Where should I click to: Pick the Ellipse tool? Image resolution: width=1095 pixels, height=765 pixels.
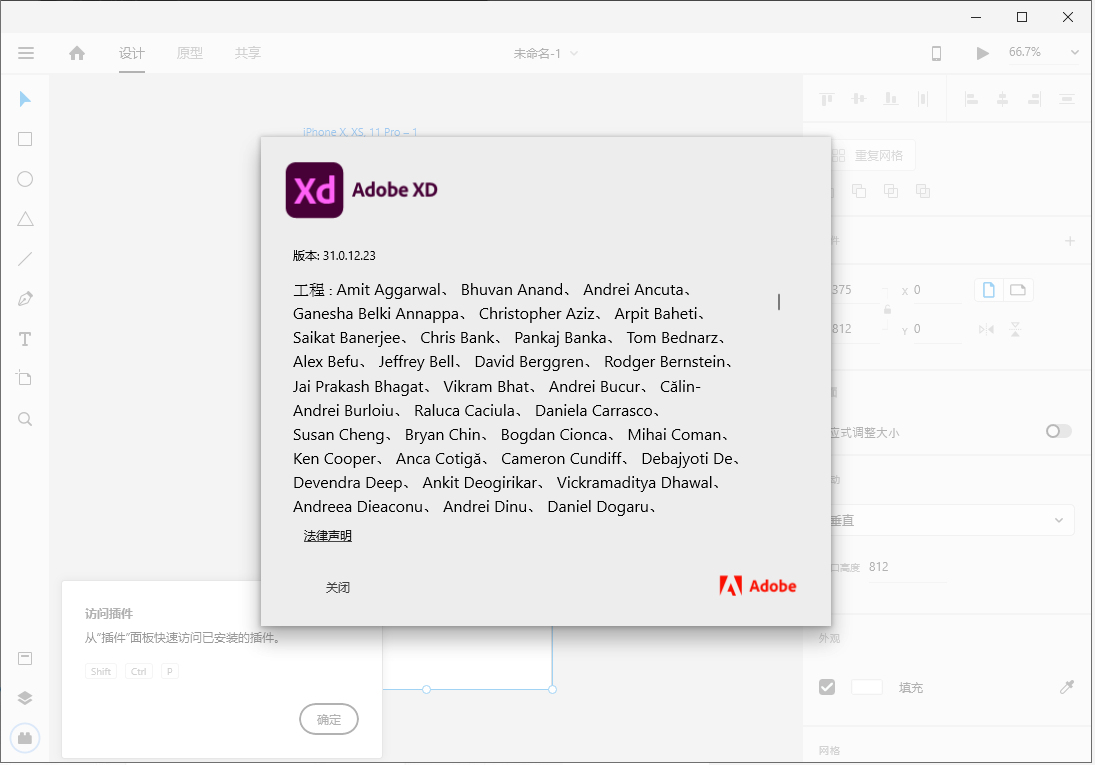click(25, 180)
